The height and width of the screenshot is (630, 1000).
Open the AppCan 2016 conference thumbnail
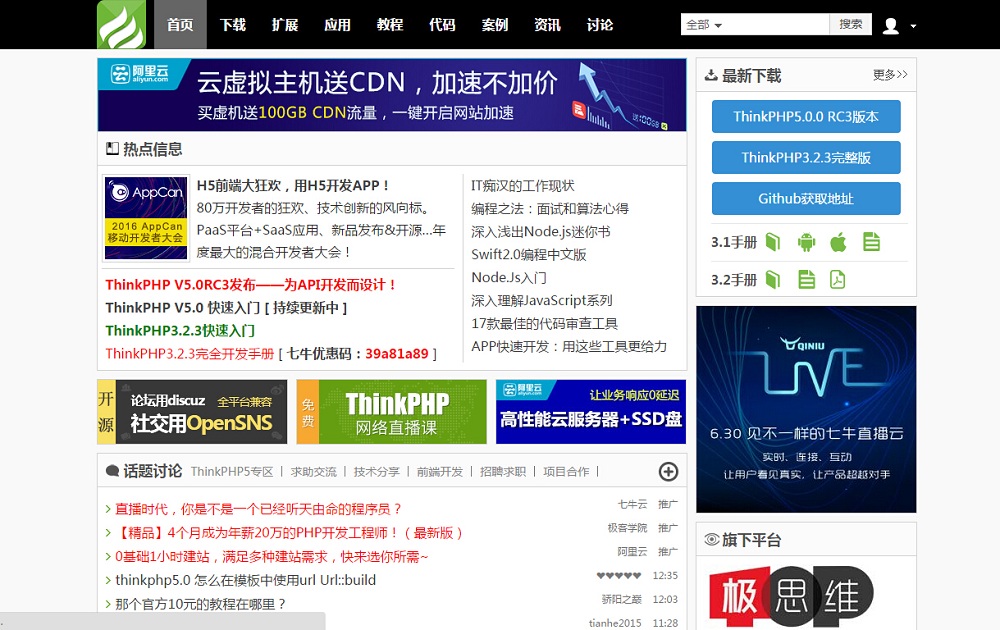pyautogui.click(x=146, y=218)
